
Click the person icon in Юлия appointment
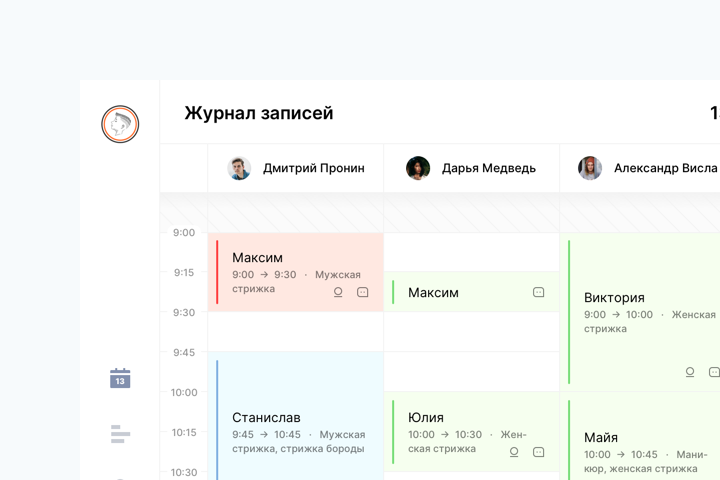tap(514, 452)
